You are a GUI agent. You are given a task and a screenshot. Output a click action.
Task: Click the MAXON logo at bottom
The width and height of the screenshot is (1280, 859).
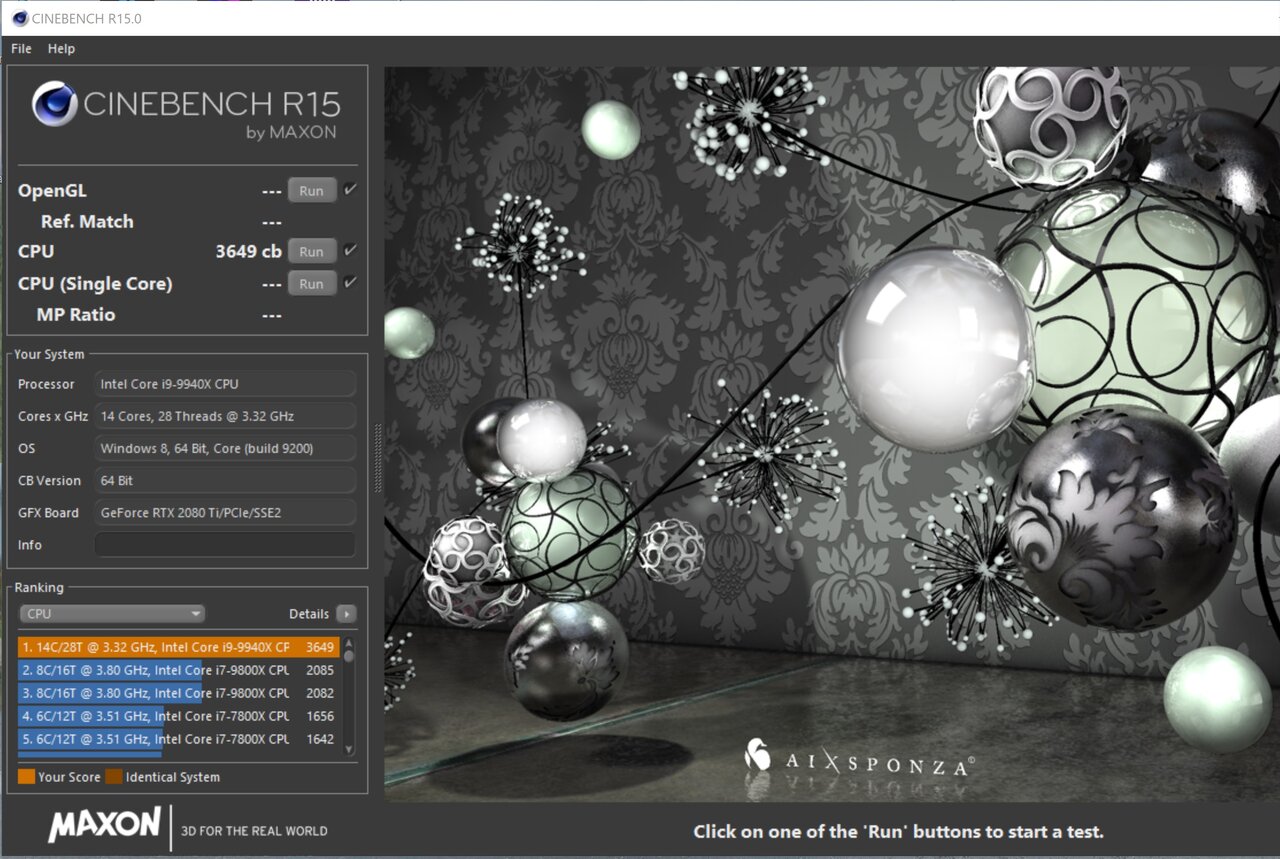pos(104,826)
